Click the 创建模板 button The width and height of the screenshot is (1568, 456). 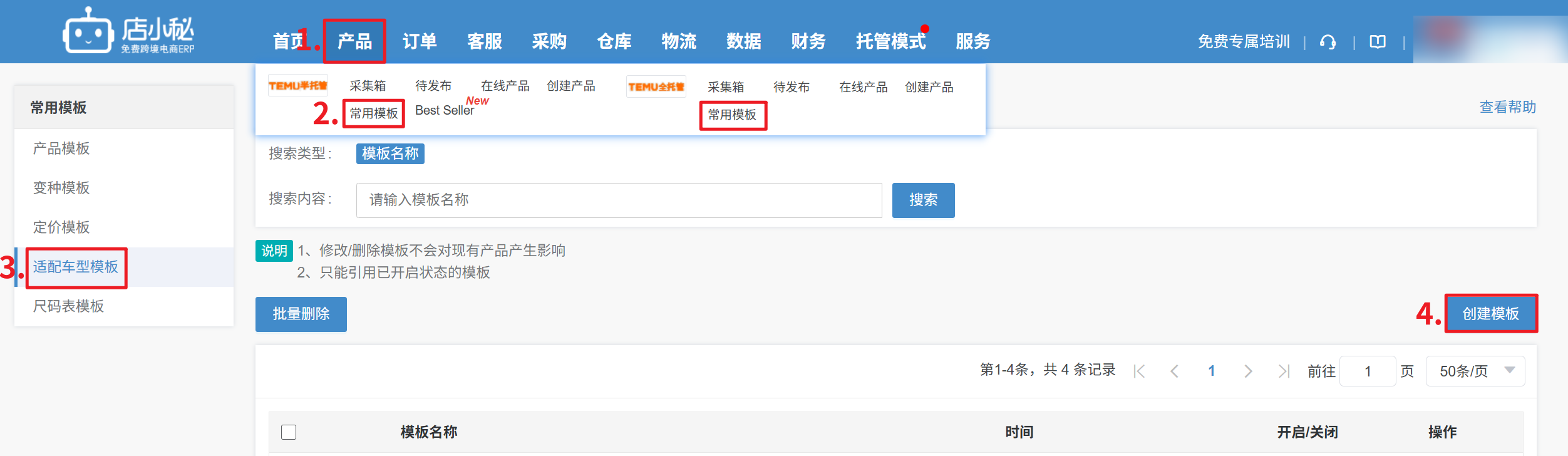click(1490, 314)
